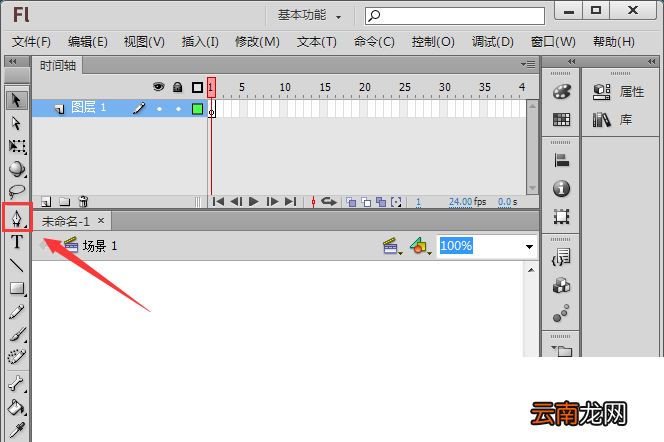Image resolution: width=664 pixels, height=442 pixels.
Task: Select the Paint Bucket tool
Action: (x=17, y=407)
